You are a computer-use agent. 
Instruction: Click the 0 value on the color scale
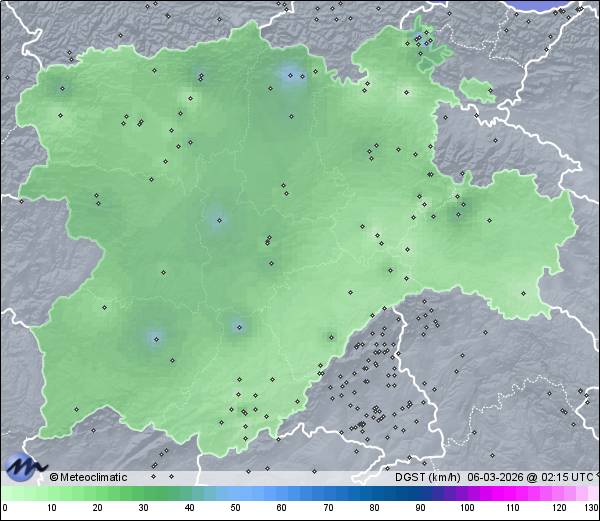coord(4,508)
